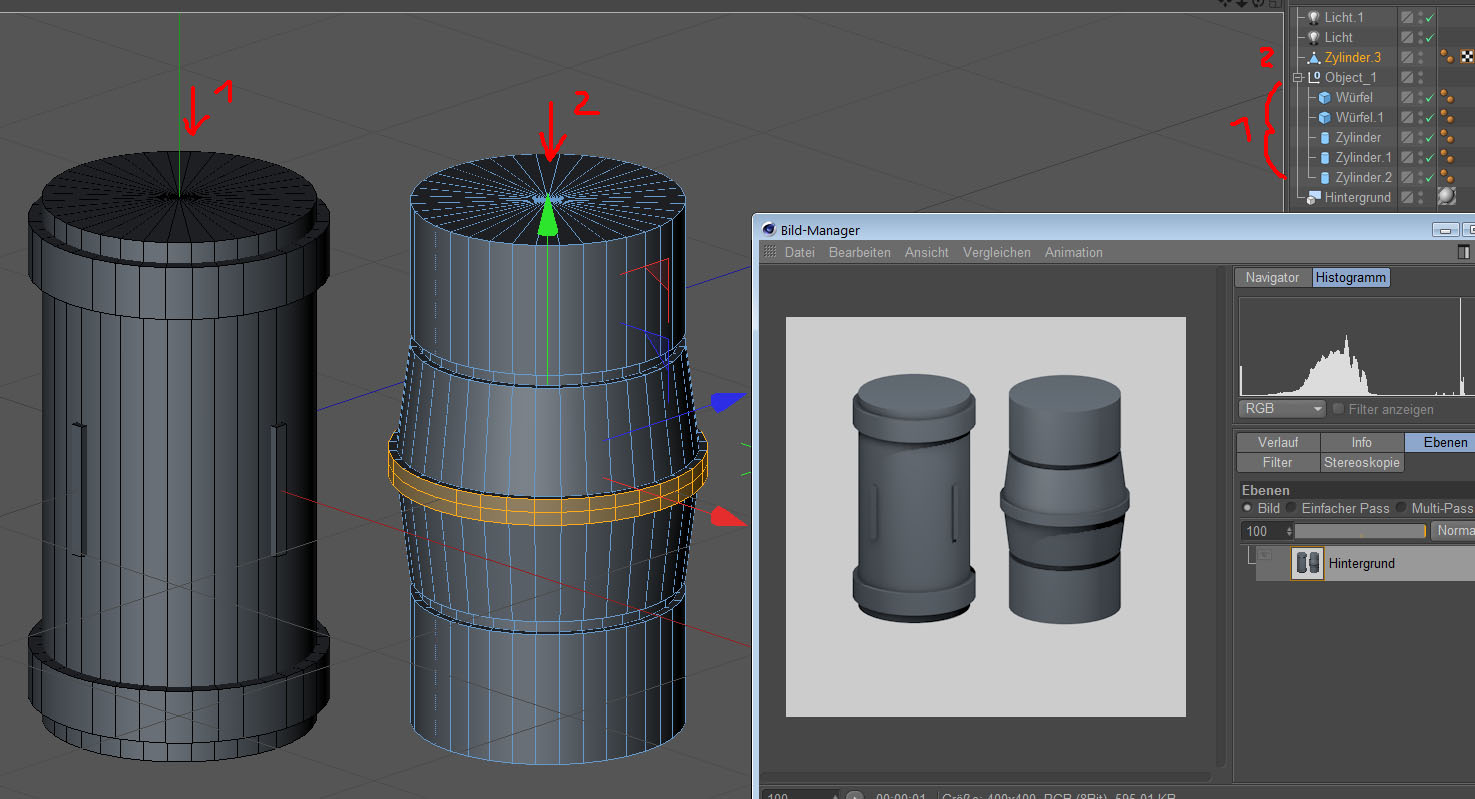
Task: Click the UVW checkerboard tag on Zylinder.3
Action: (x=1467, y=58)
